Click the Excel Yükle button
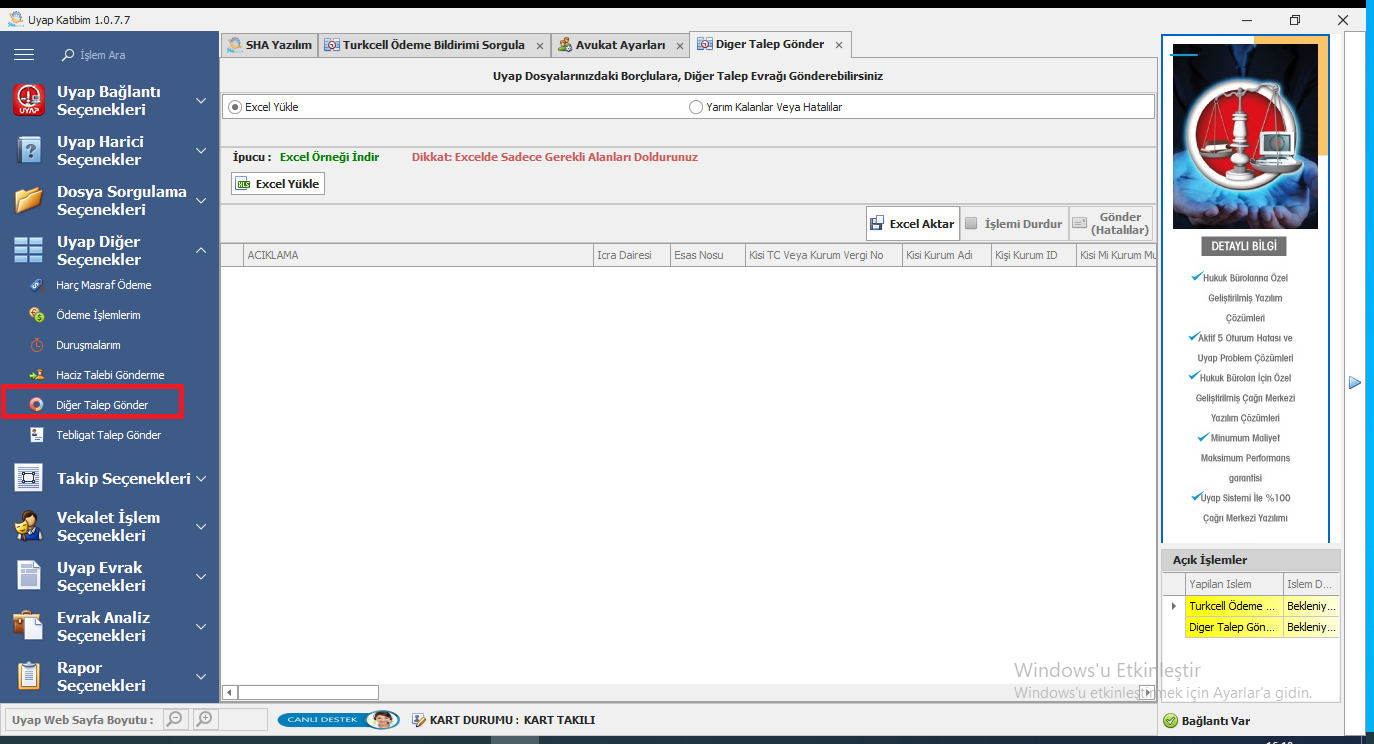1374x744 pixels. pos(278,184)
